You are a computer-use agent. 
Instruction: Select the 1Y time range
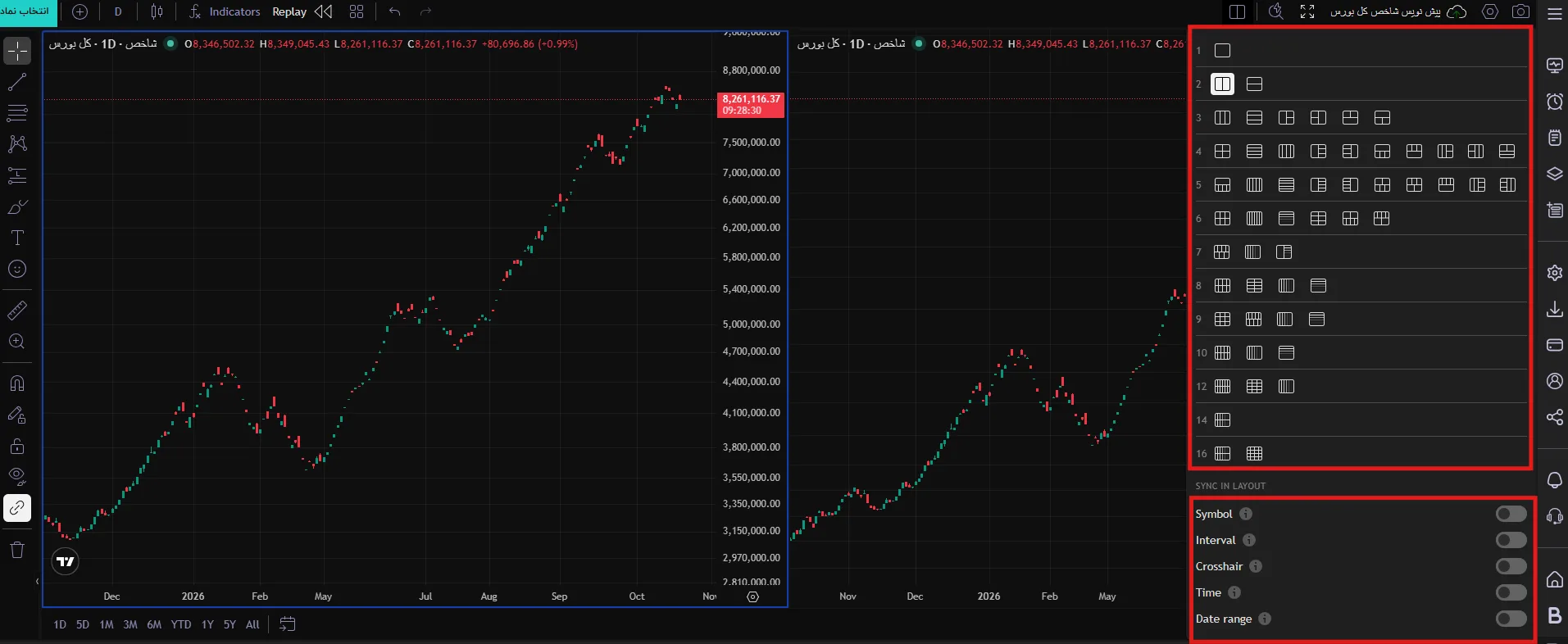(x=207, y=624)
